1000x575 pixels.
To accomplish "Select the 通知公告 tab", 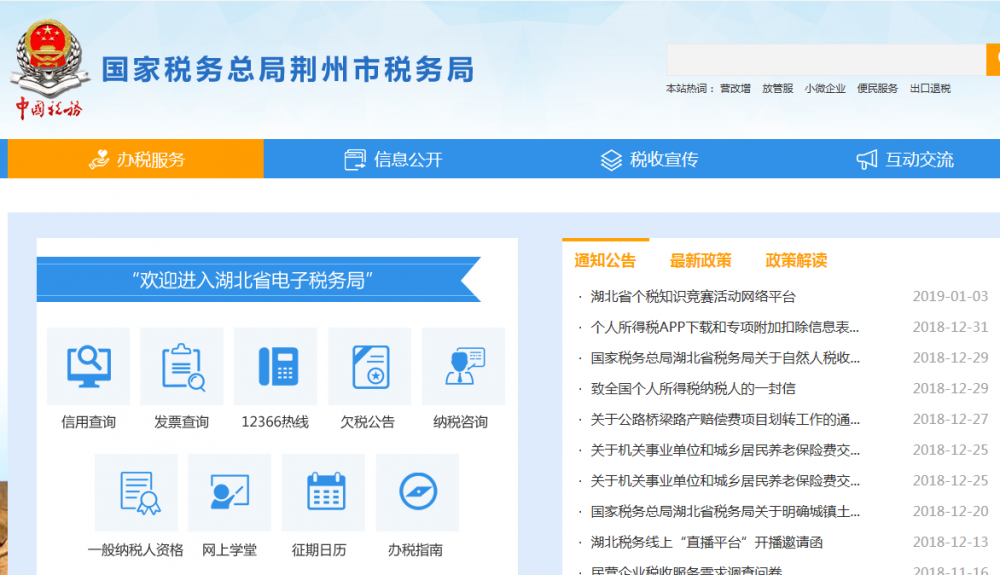I will pos(605,261).
